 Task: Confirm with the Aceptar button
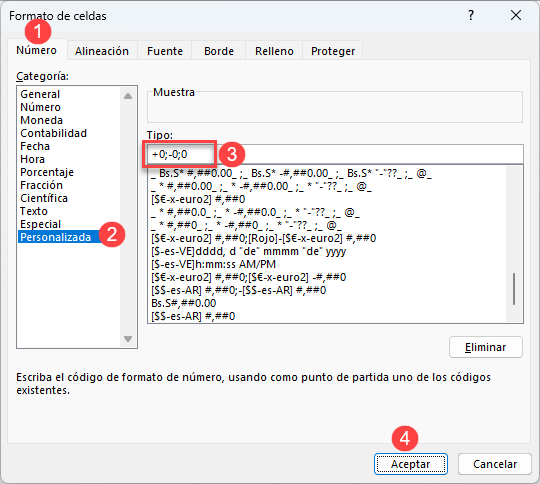[411, 464]
